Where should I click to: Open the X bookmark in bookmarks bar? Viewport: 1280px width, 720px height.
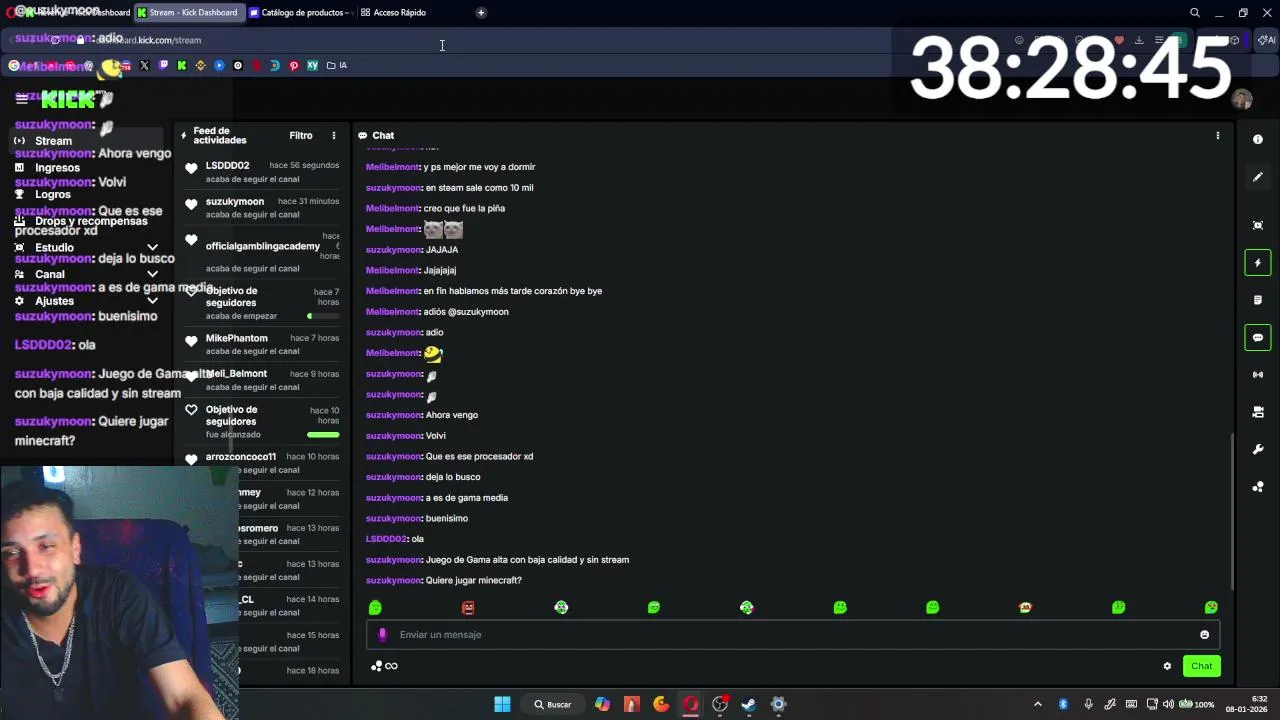point(144,65)
